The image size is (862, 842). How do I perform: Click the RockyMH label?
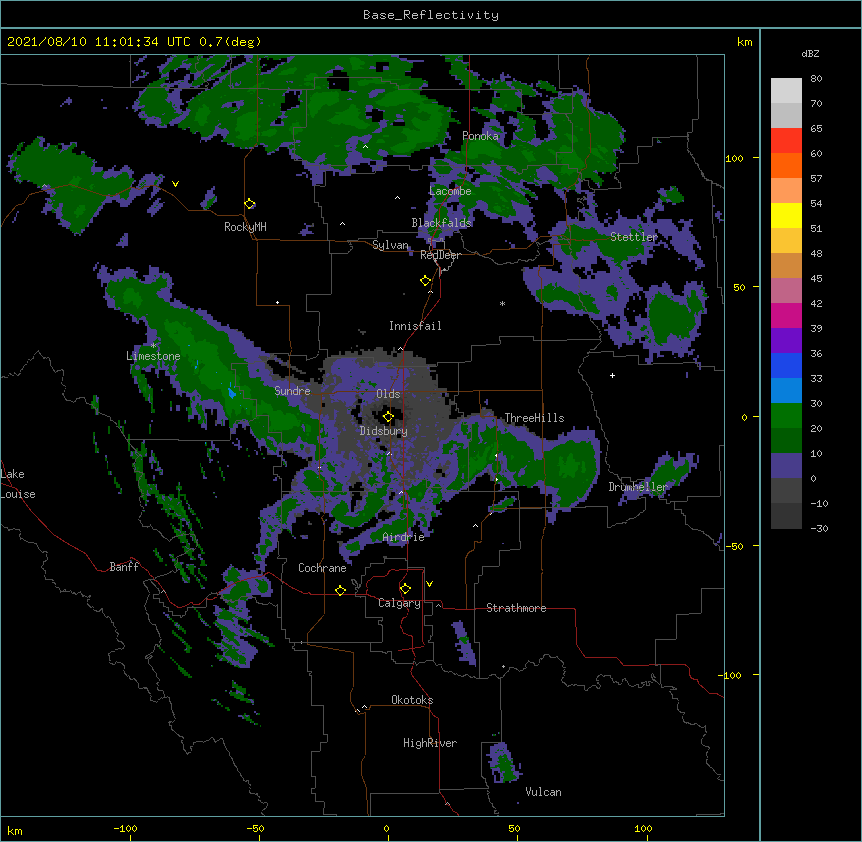pos(245,227)
